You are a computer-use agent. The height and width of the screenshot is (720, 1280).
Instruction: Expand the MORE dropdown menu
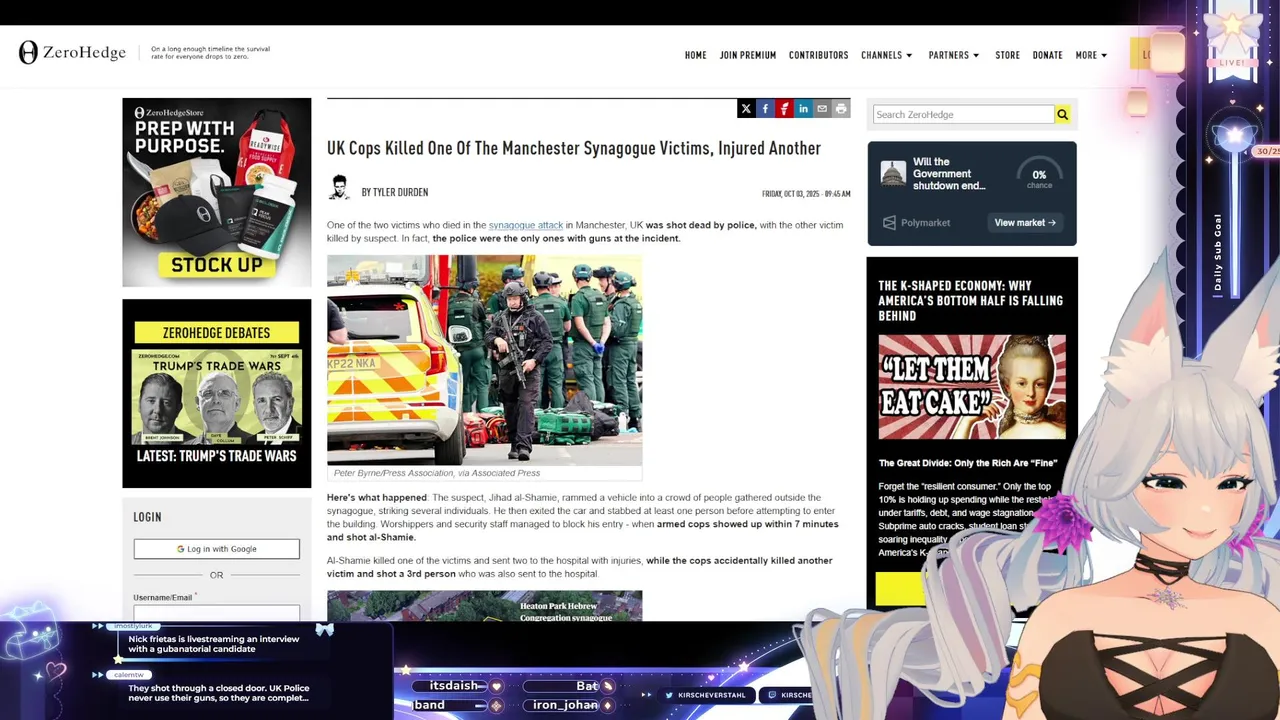[x=1091, y=55]
